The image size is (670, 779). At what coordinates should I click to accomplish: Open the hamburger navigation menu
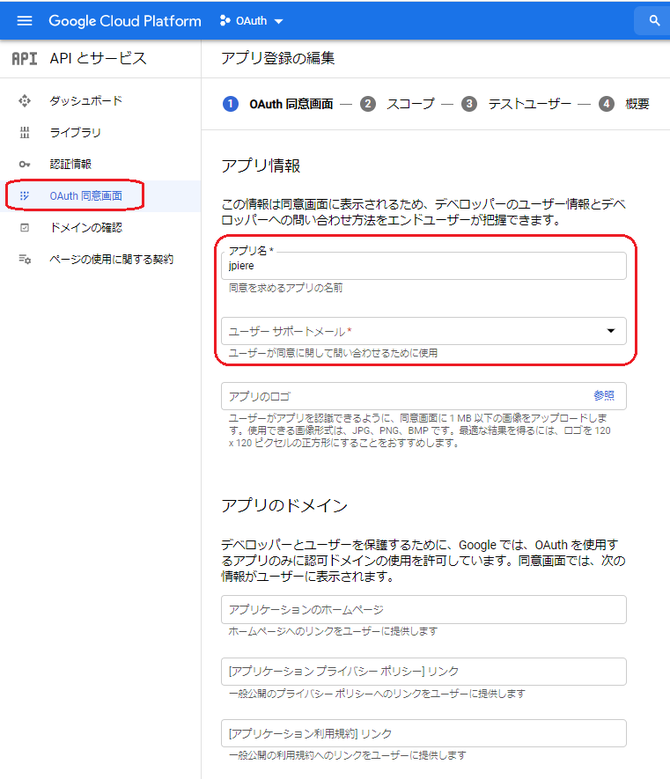24,21
